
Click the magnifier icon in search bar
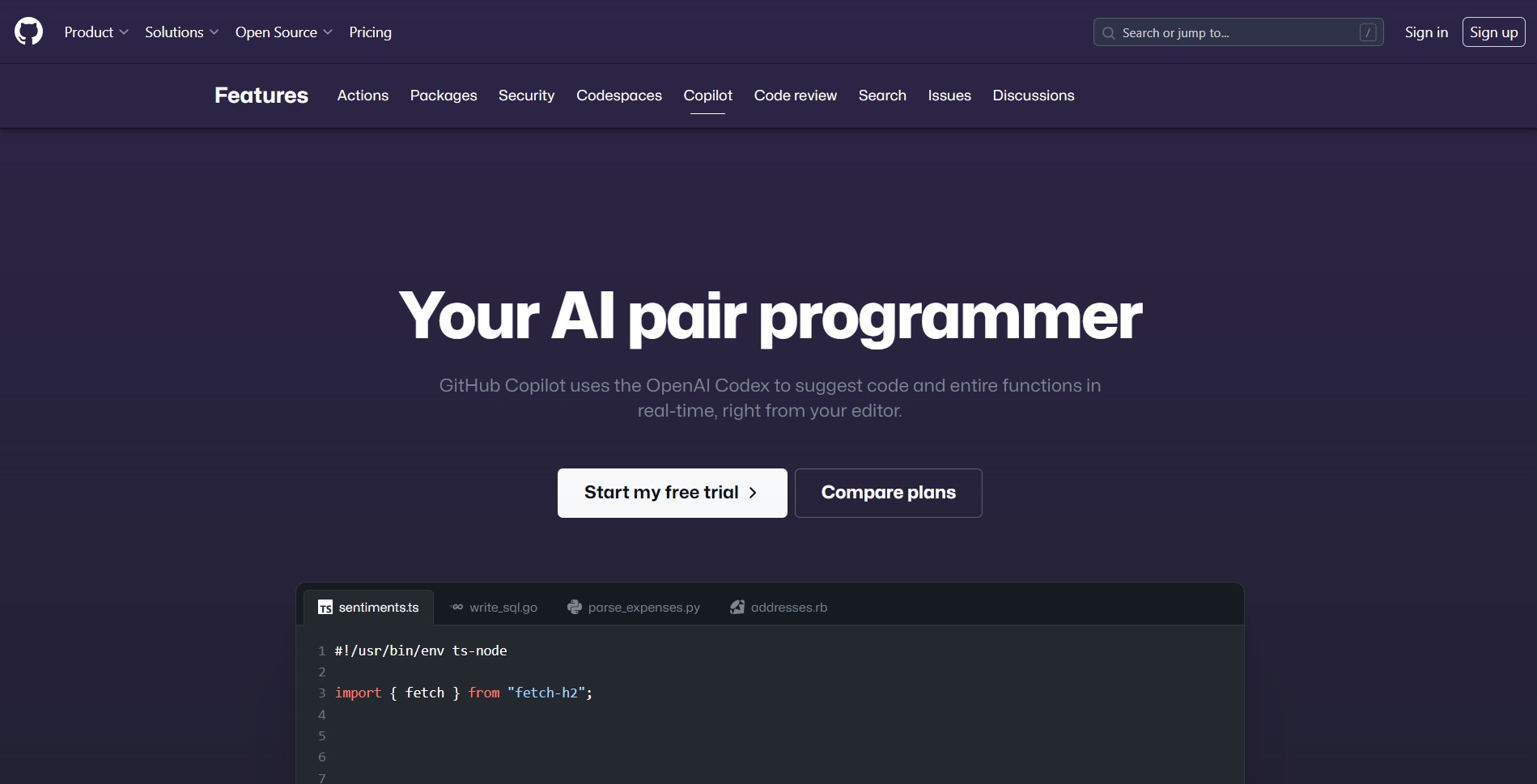coord(1110,32)
